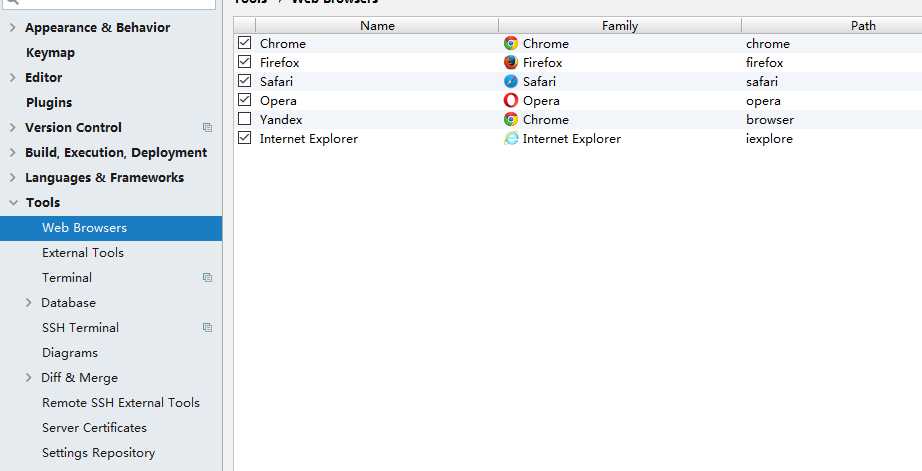Select Web Browsers in the Tools tree
This screenshot has width=922, height=471.
[111, 228]
